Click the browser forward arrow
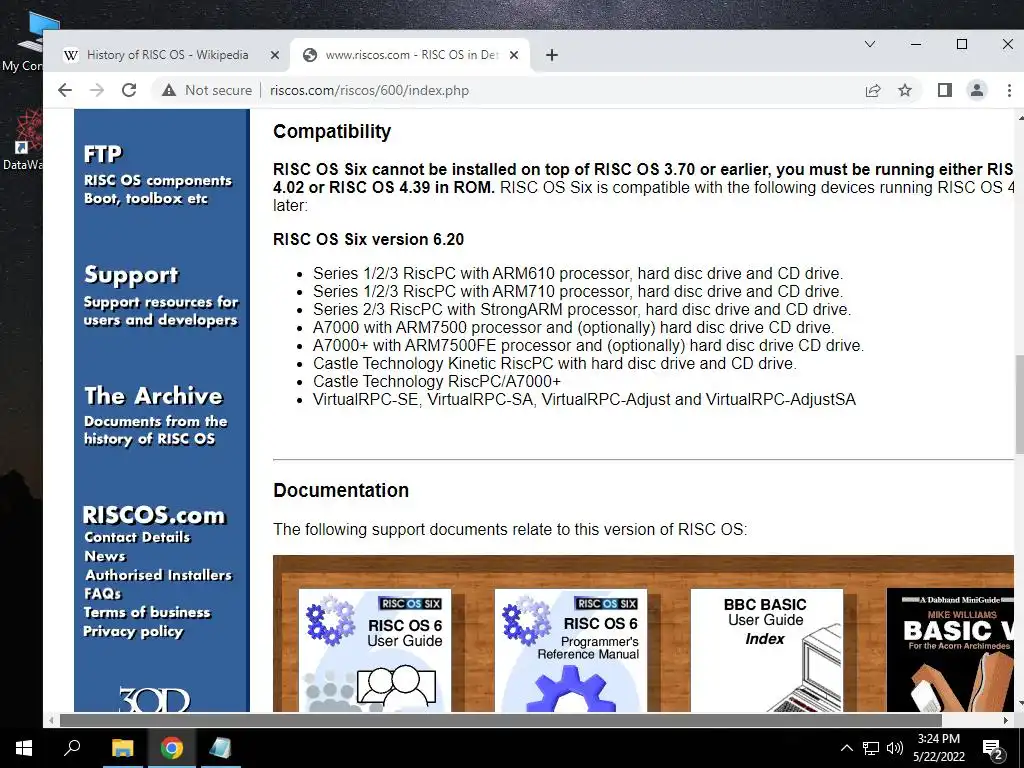The image size is (1024, 768). click(x=97, y=90)
